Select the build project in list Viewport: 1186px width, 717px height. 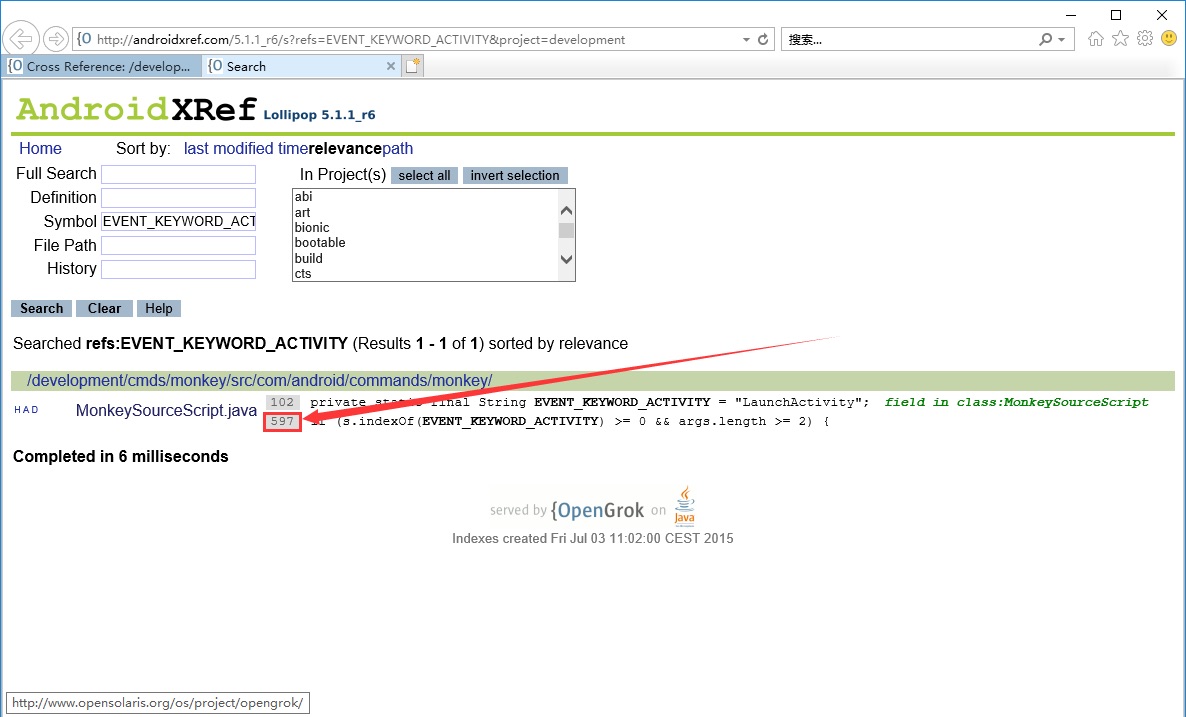[425, 259]
